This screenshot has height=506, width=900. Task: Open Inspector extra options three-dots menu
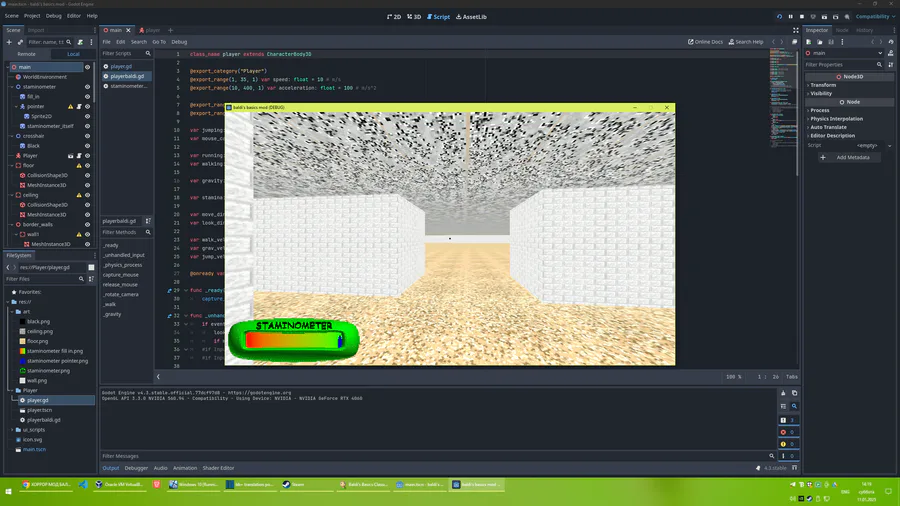pyautogui.click(x=842, y=42)
